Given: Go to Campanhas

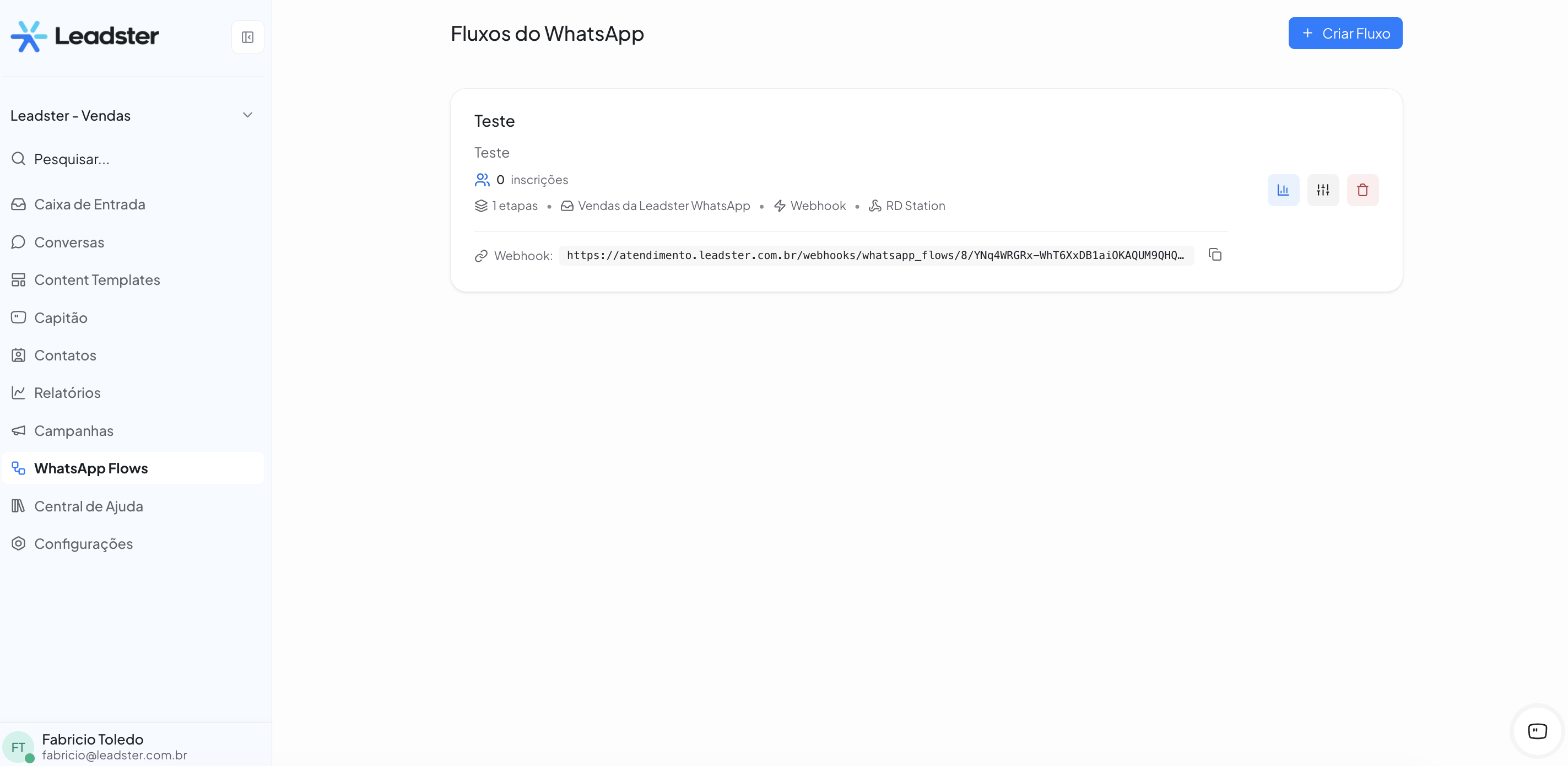Looking at the screenshot, I should [74, 431].
